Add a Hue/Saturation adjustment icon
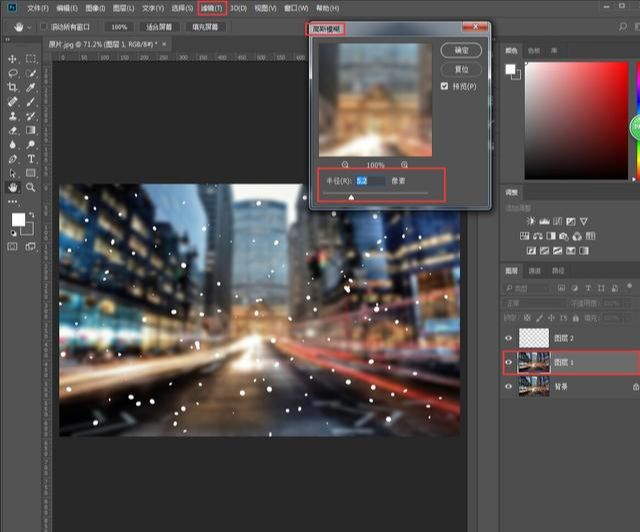 [x=524, y=236]
